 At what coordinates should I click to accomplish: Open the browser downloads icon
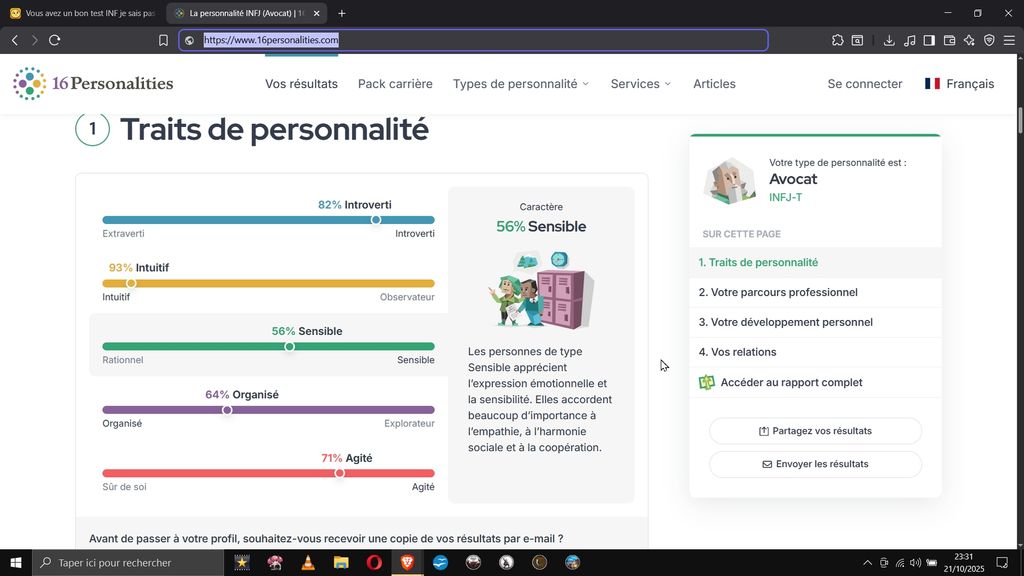pos(889,40)
